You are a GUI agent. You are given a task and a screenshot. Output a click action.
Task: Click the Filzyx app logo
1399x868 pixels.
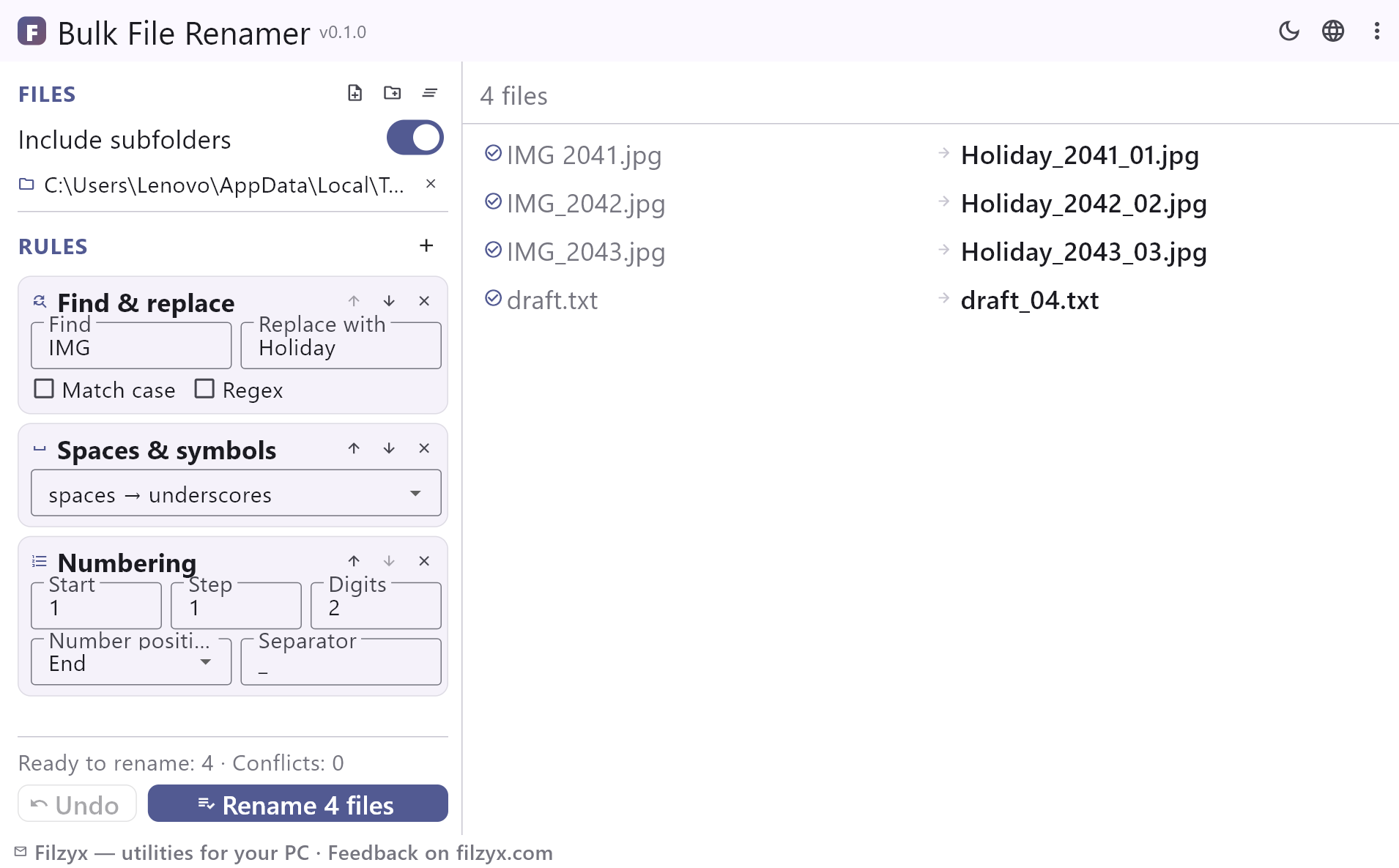pyautogui.click(x=31, y=31)
